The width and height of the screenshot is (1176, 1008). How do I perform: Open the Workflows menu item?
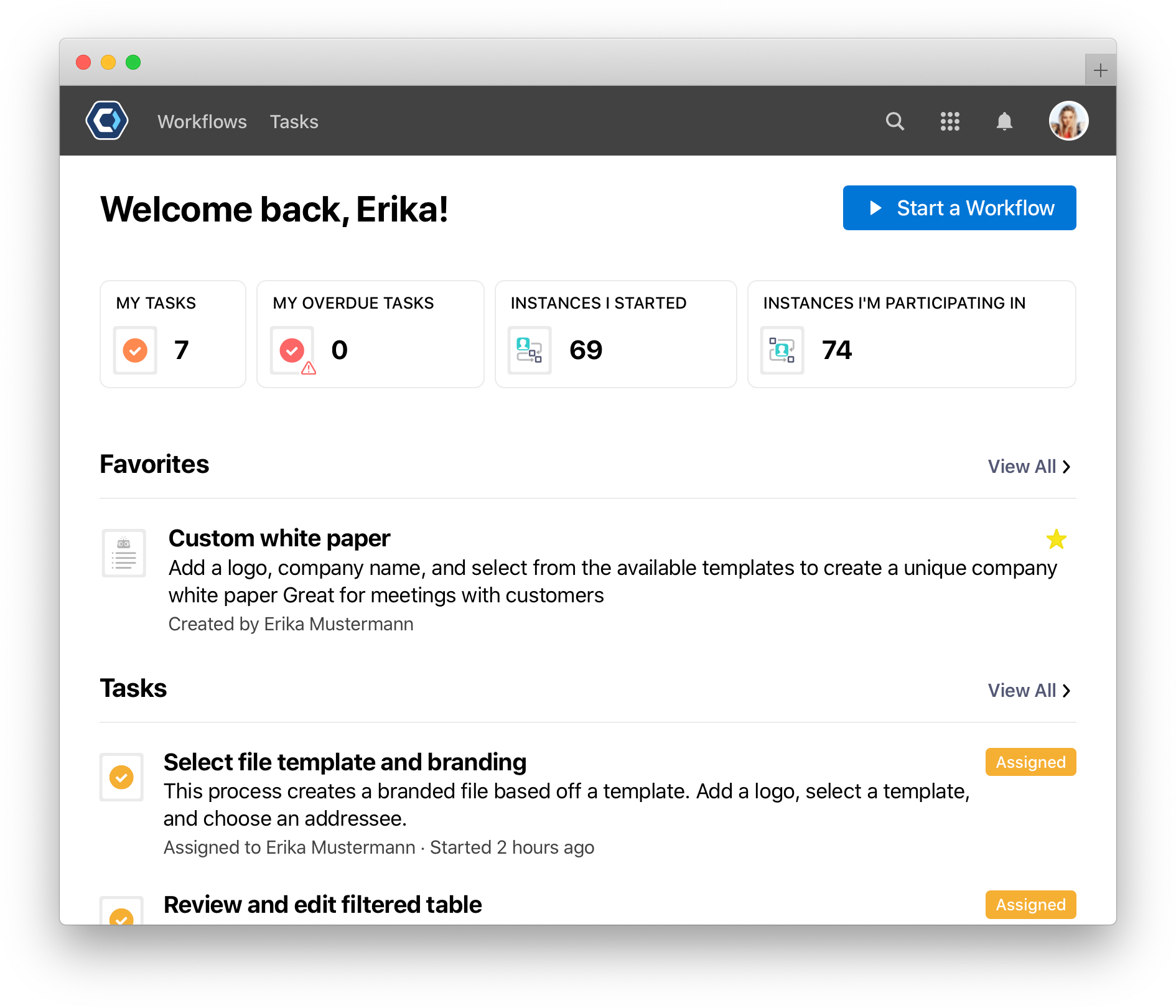202,121
